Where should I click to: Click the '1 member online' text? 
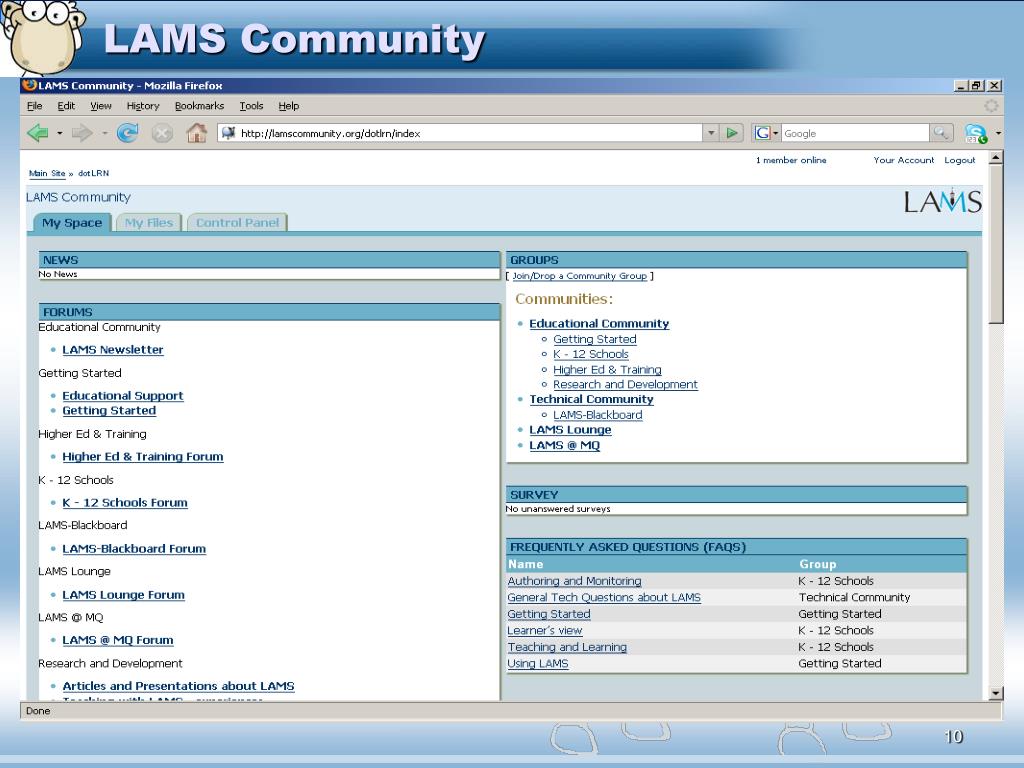pos(791,160)
